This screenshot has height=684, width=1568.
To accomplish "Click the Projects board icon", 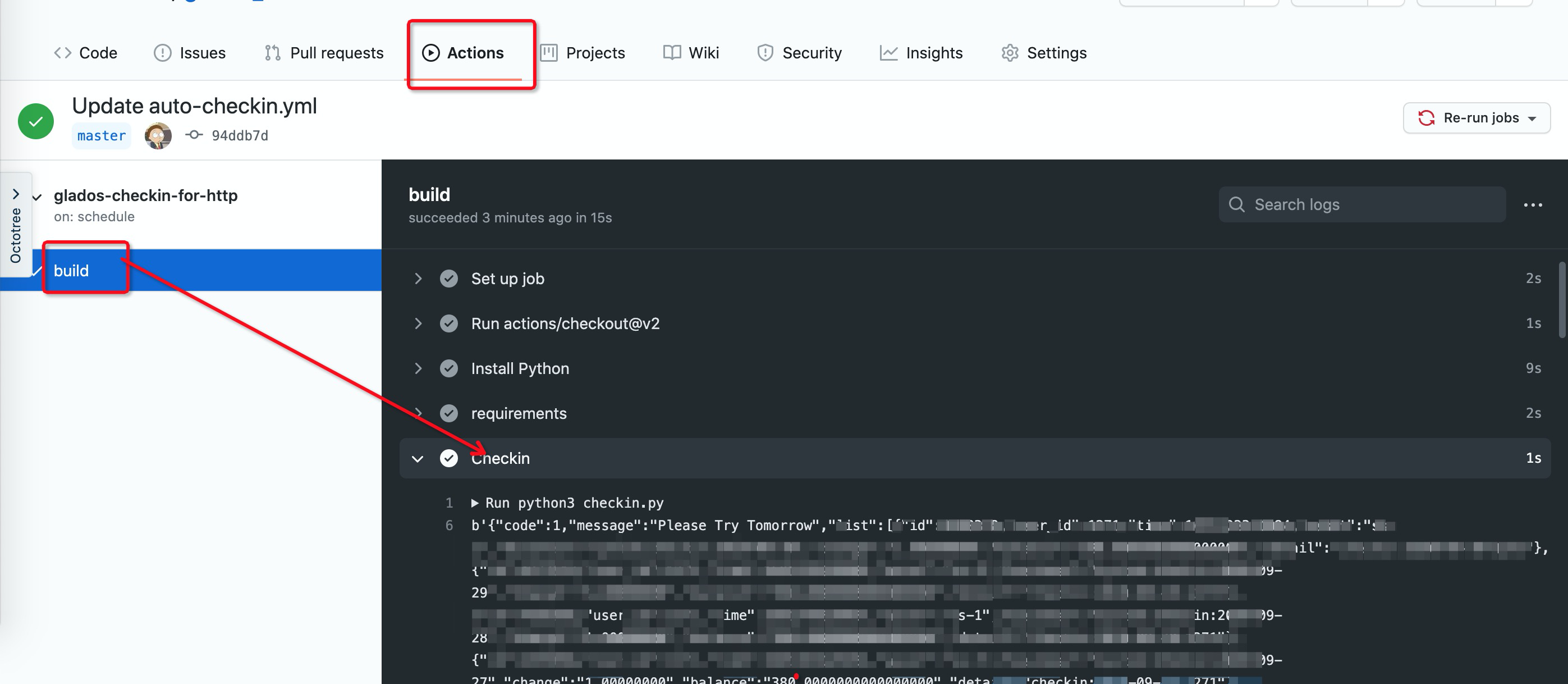I will 549,53.
